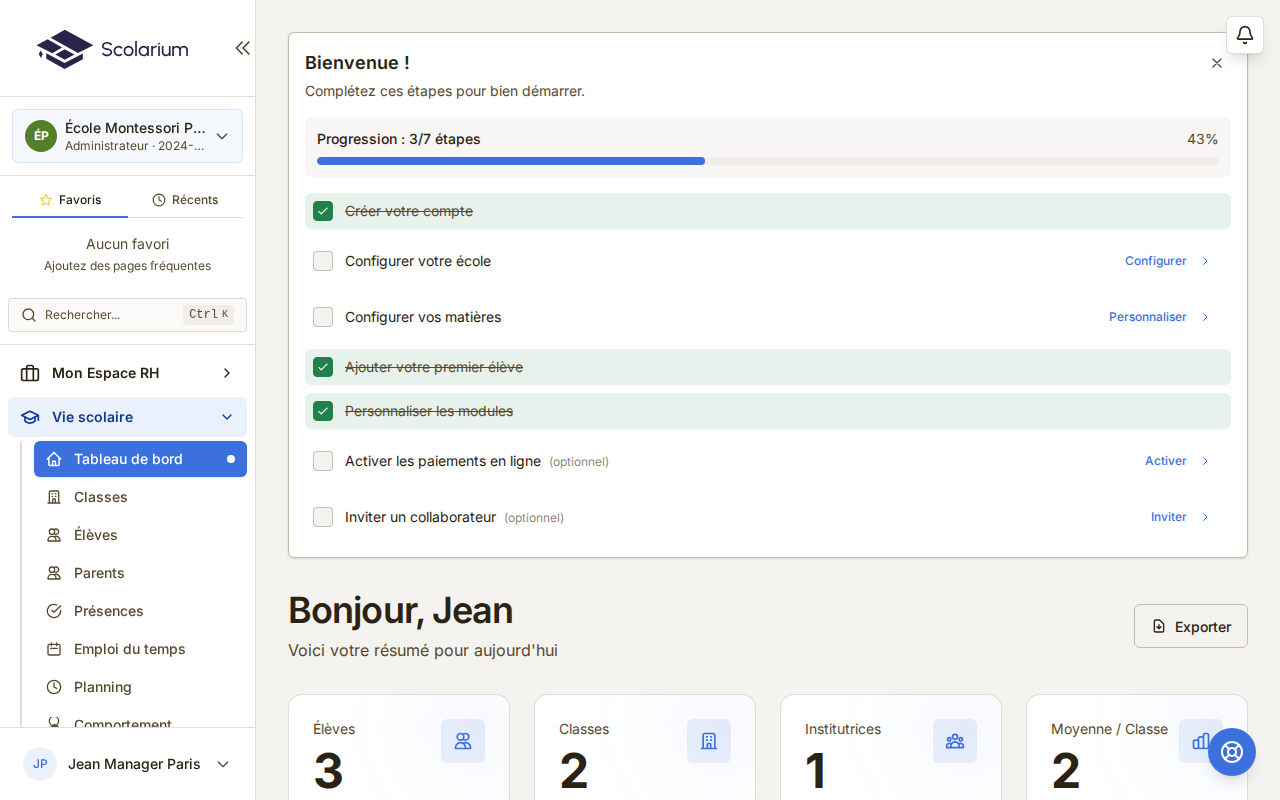1280x800 pixels.
Task: Select the Favoris tab
Action: [x=70, y=200]
